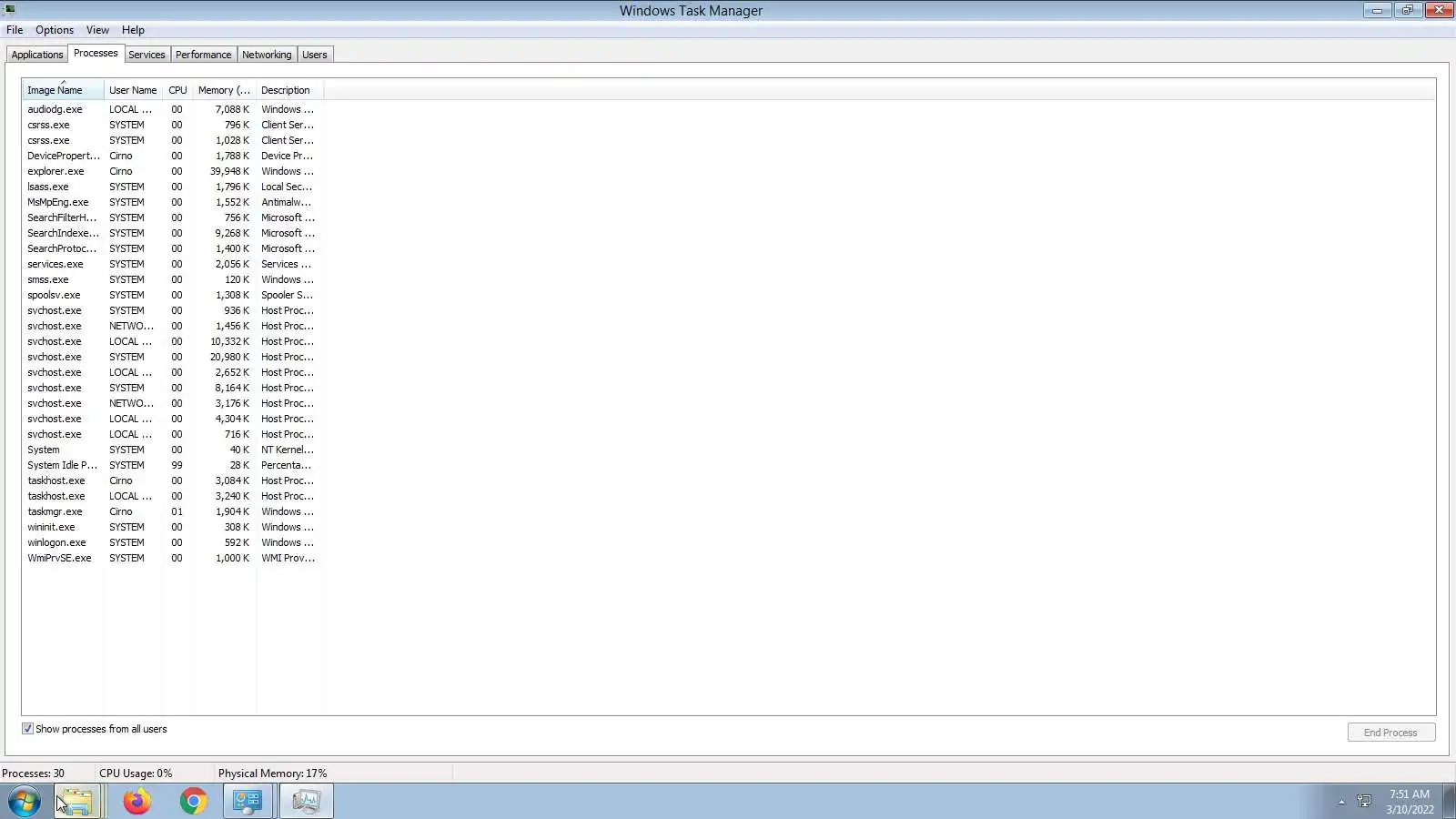Viewport: 1456px width, 819px height.
Task: Click Processes: 30 status entry
Action: pyautogui.click(x=34, y=773)
